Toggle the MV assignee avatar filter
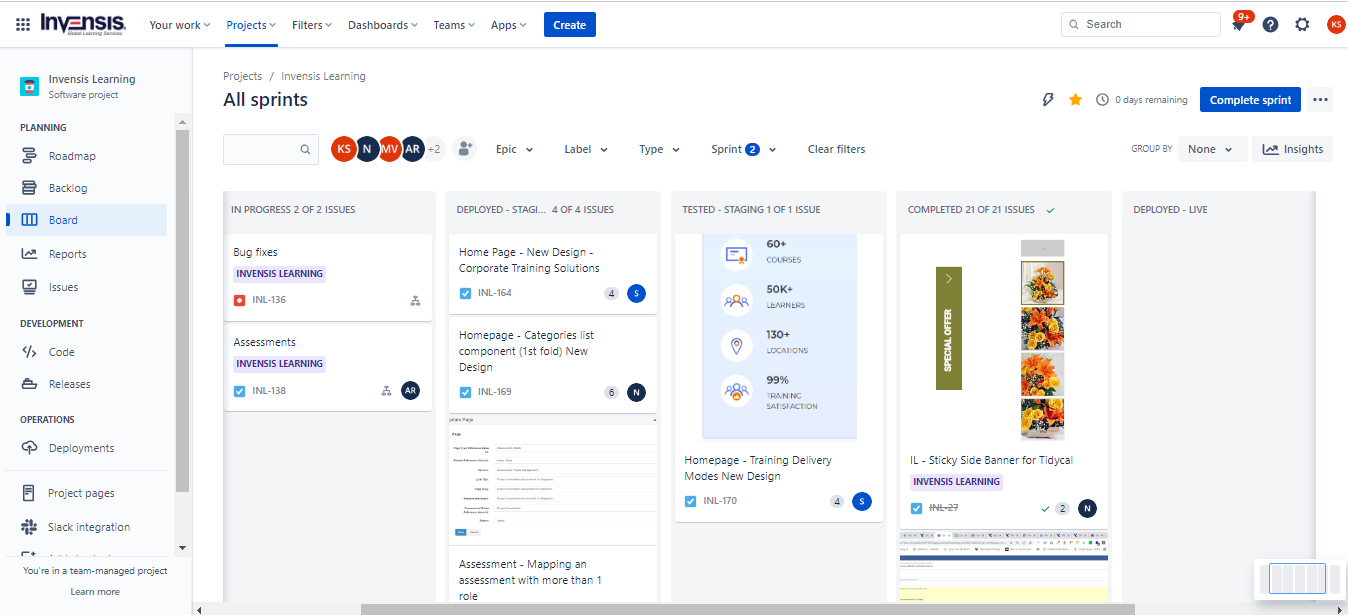1348x615 pixels. [x=389, y=149]
